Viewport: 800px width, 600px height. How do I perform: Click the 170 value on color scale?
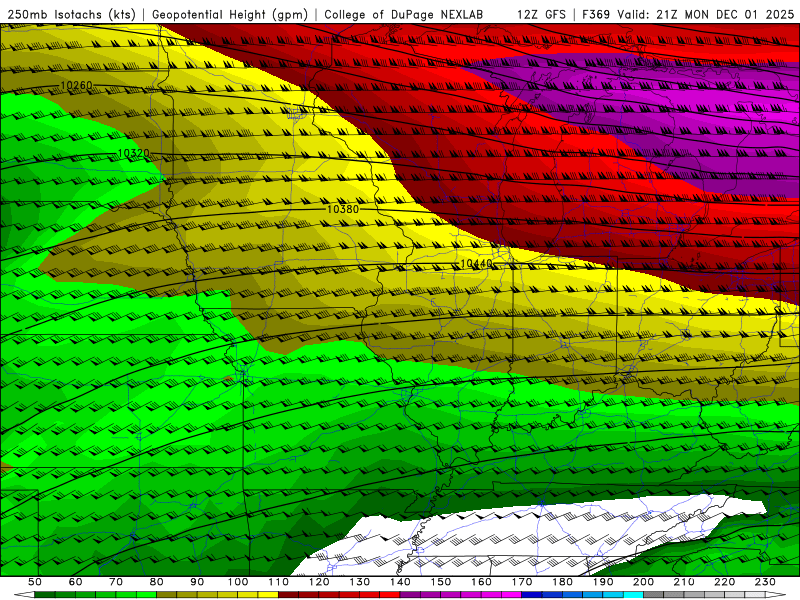[522, 582]
